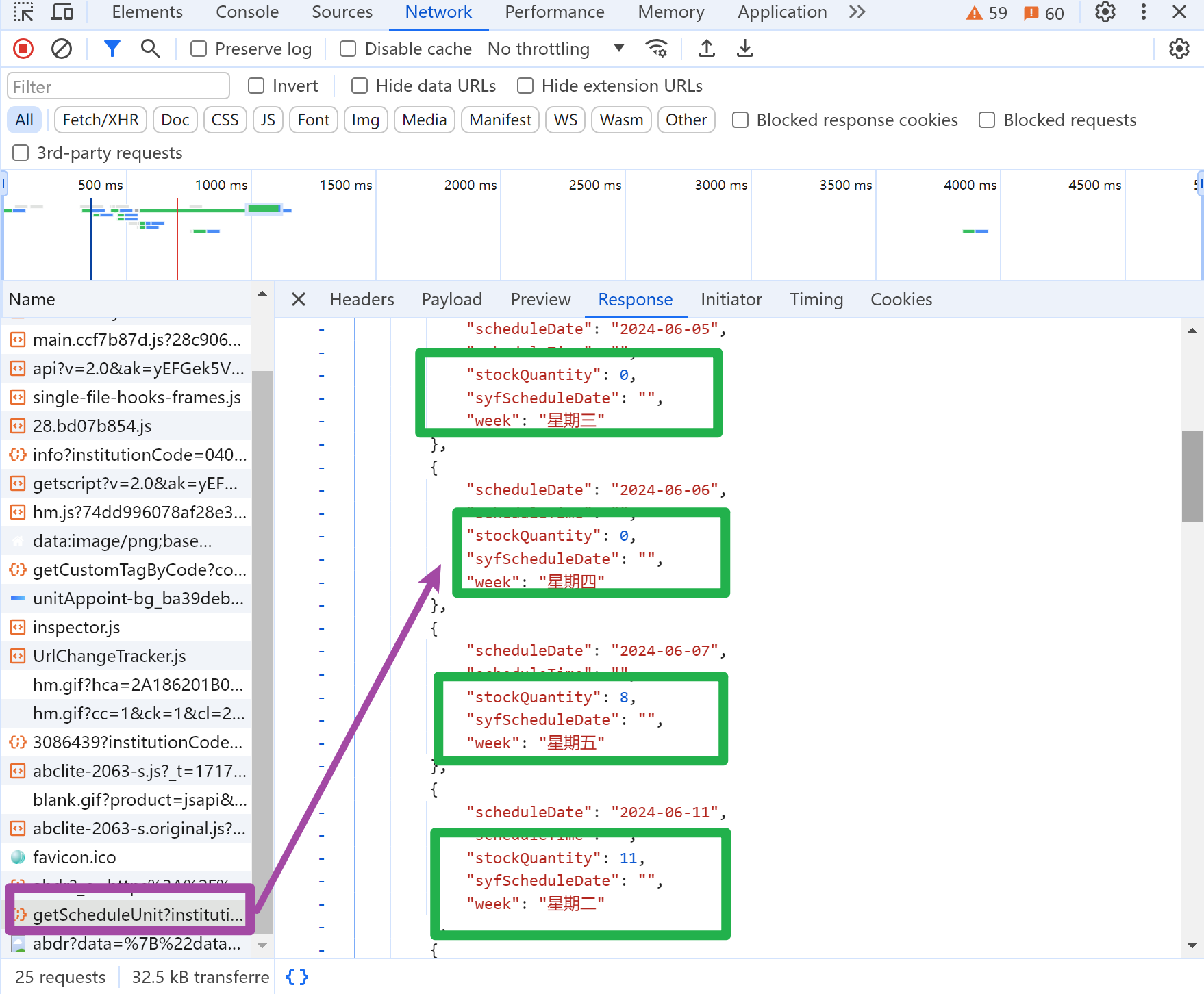Image resolution: width=1204 pixels, height=994 pixels.
Task: Stop recording network log
Action: point(23,49)
